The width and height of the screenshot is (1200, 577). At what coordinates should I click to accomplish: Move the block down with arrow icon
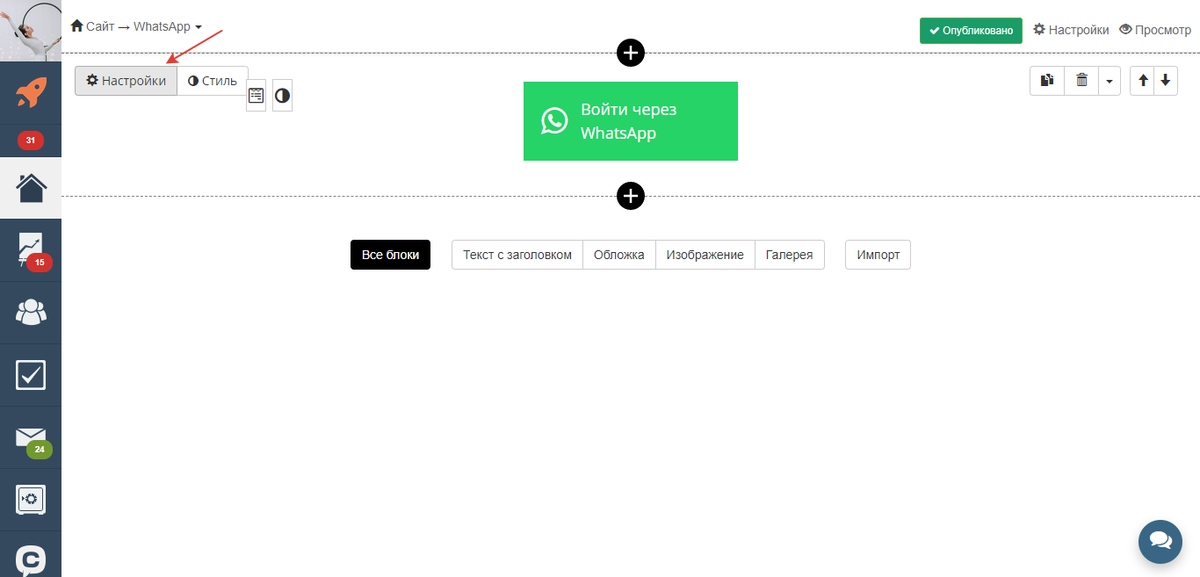1164,81
